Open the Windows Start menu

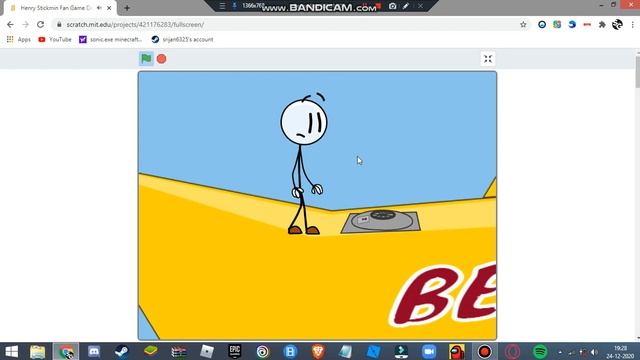(x=11, y=351)
